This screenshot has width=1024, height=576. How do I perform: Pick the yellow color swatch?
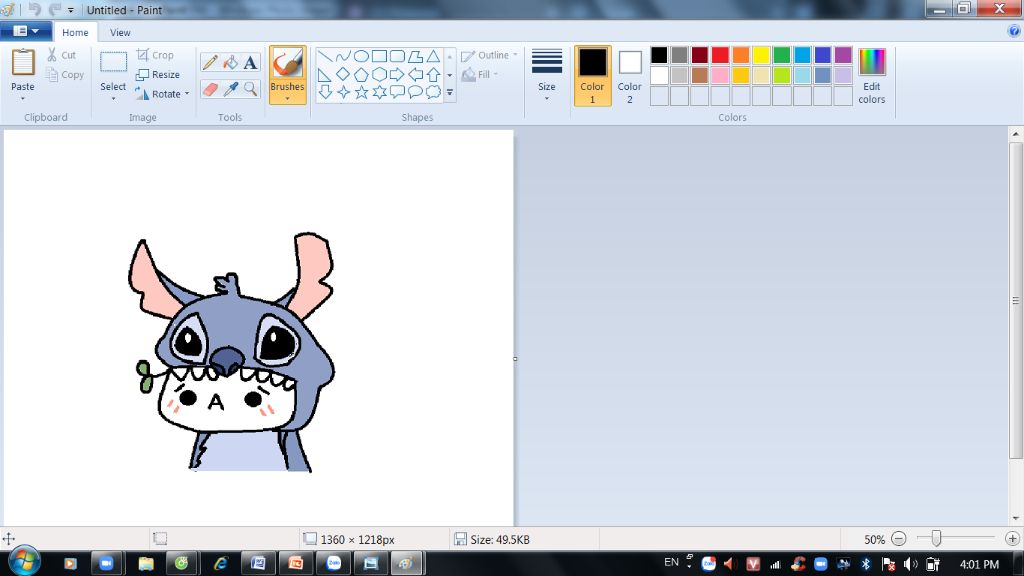pos(761,55)
